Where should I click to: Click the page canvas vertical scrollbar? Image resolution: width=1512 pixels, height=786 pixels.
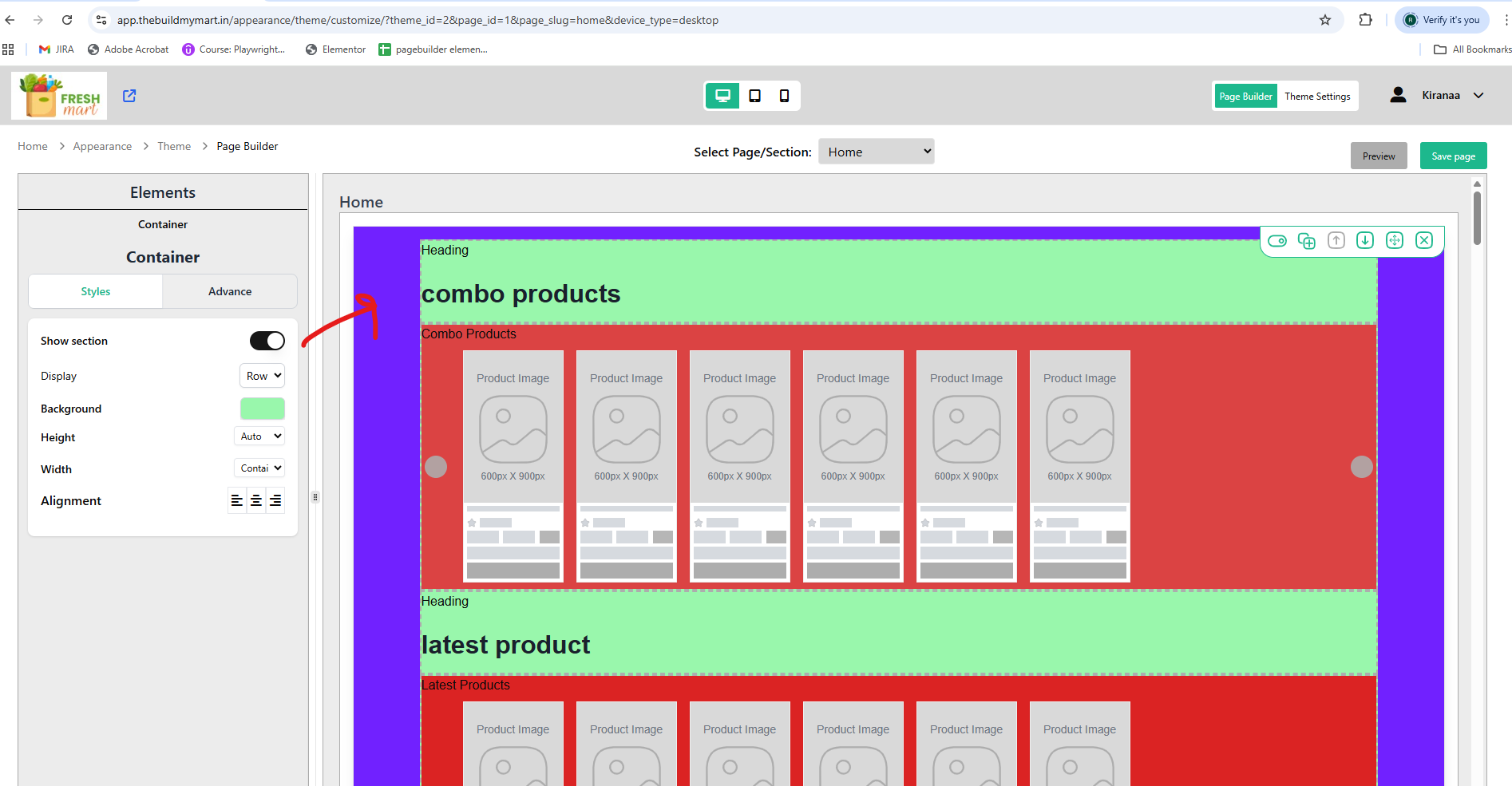(1477, 217)
